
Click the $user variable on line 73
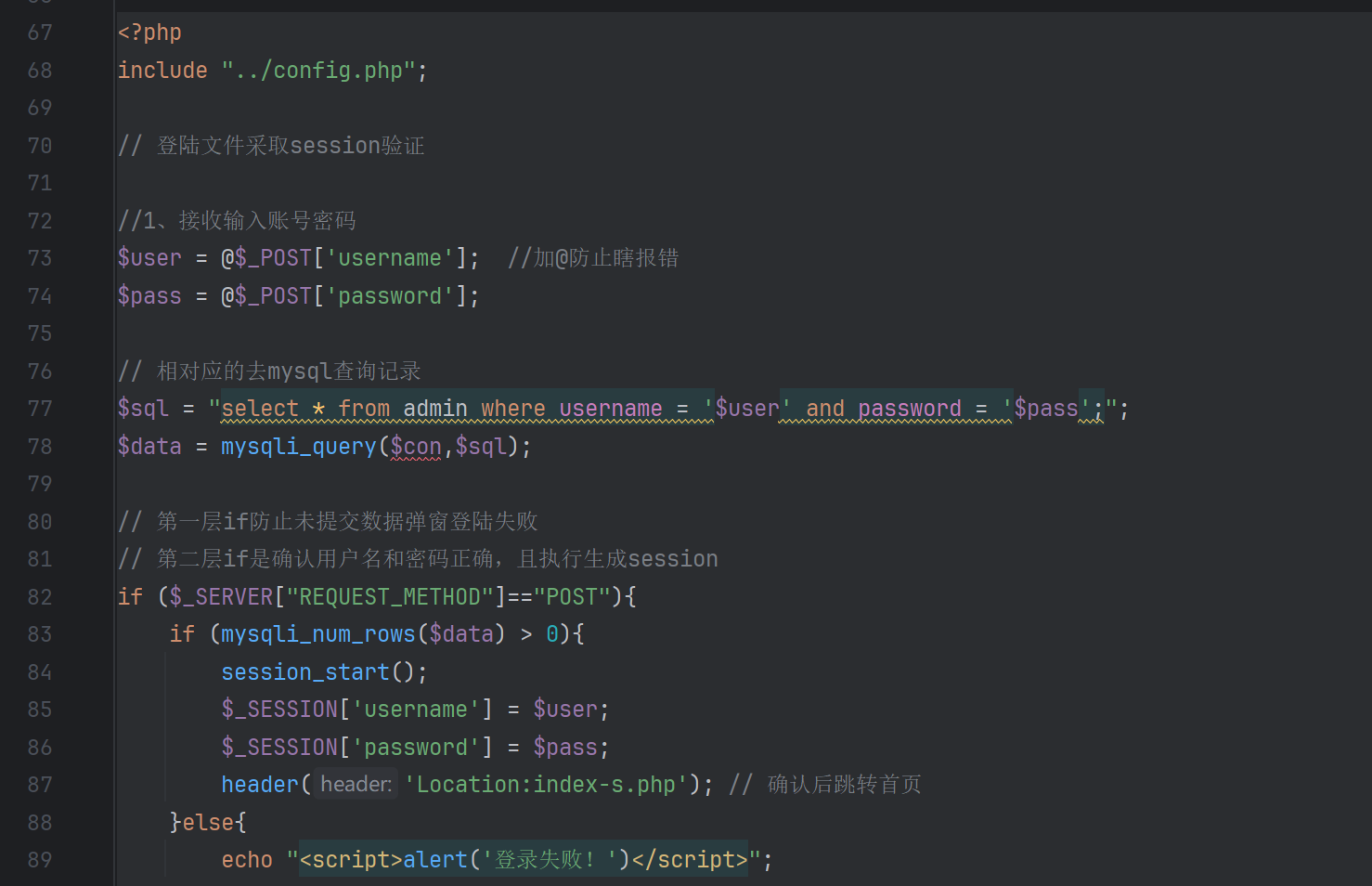click(149, 258)
